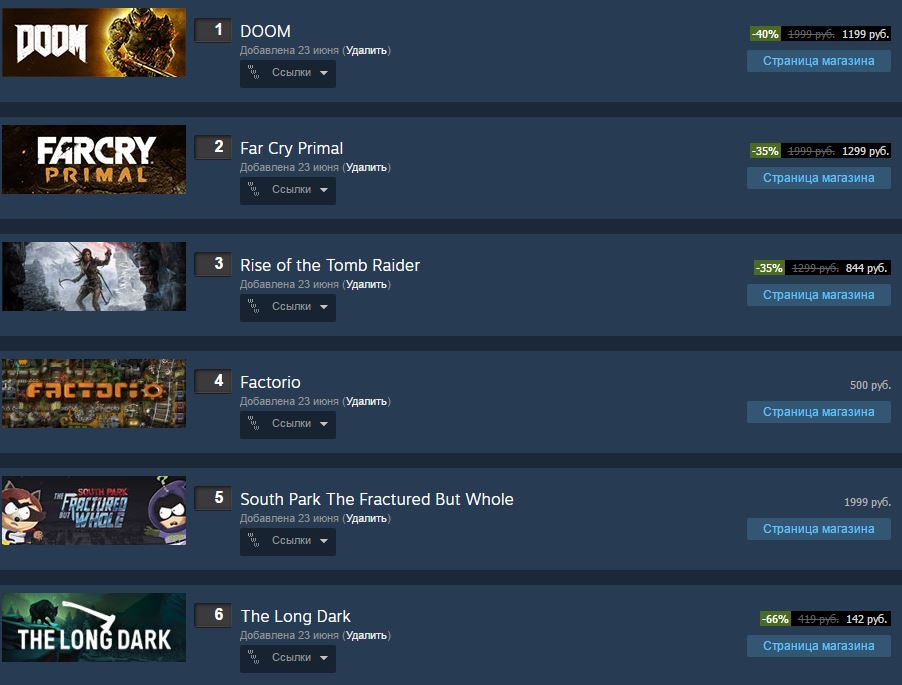Click the South Park The Fractured But Whole title
The height and width of the screenshot is (685, 902).
click(377, 499)
